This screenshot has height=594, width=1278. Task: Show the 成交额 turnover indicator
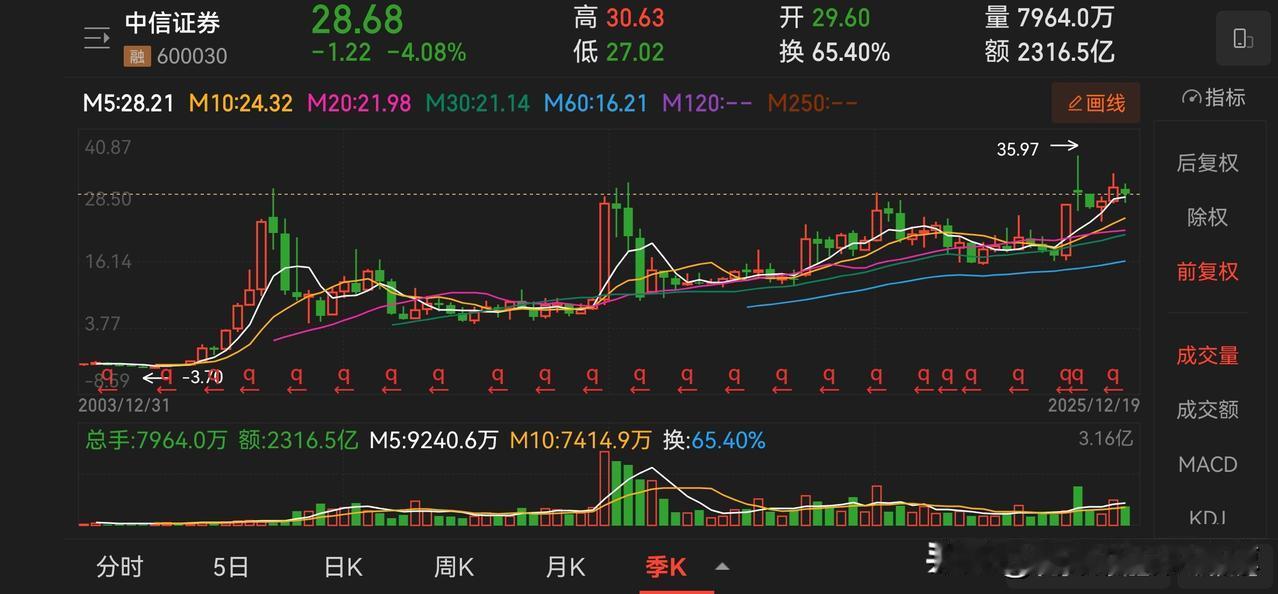coord(1207,410)
